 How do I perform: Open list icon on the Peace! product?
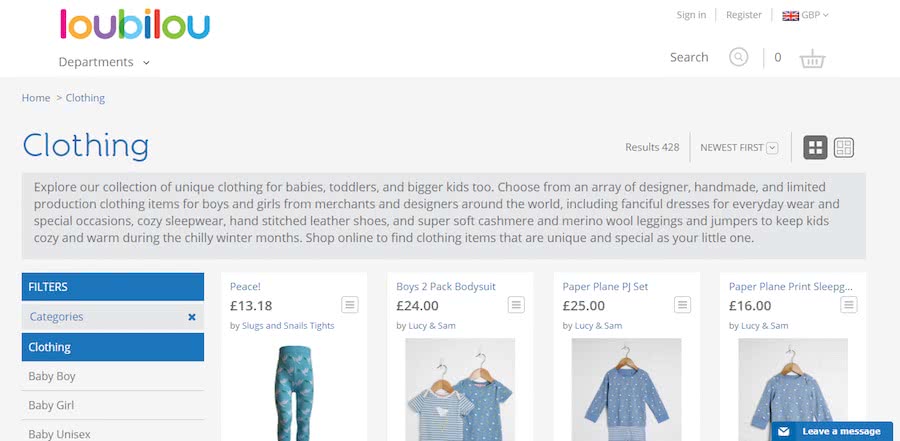tap(350, 305)
